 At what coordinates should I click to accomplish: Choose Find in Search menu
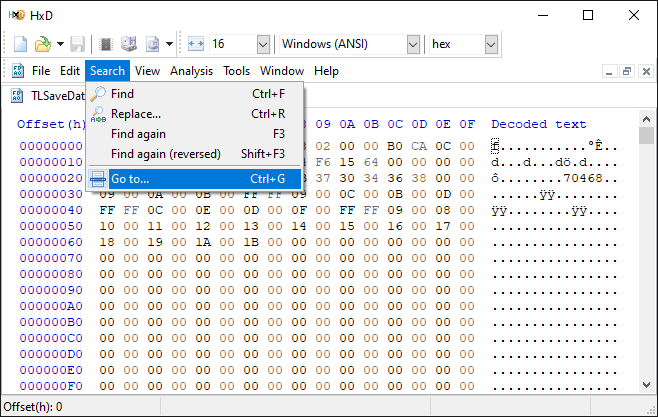point(195,94)
